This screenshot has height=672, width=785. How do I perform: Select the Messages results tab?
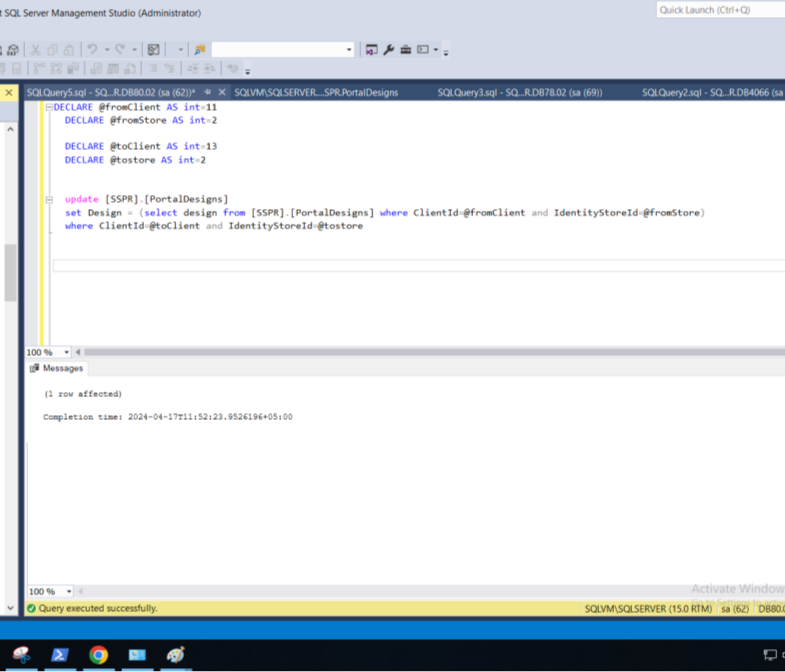click(x=57, y=368)
